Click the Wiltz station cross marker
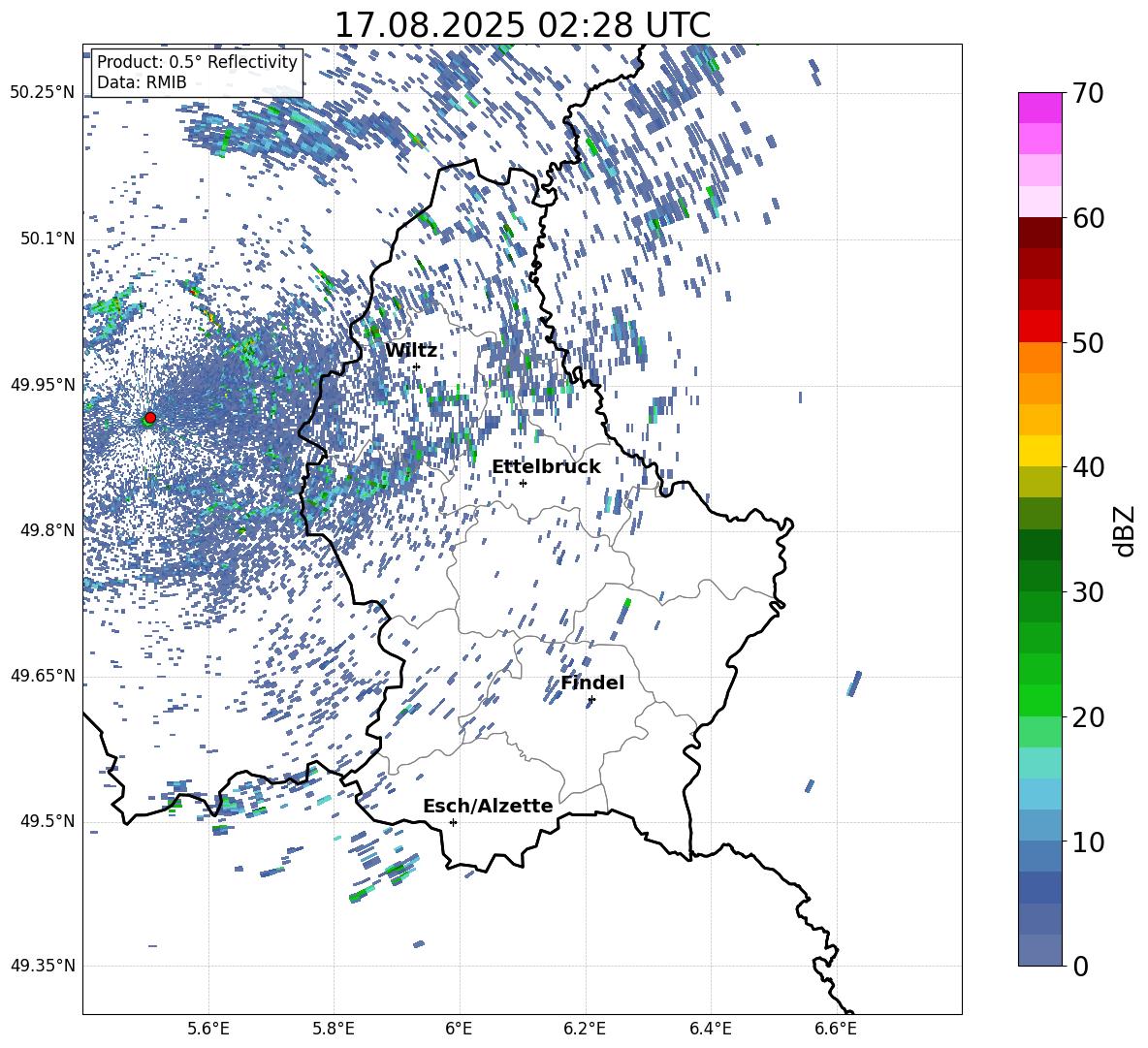The image size is (1148, 1048). point(417,366)
